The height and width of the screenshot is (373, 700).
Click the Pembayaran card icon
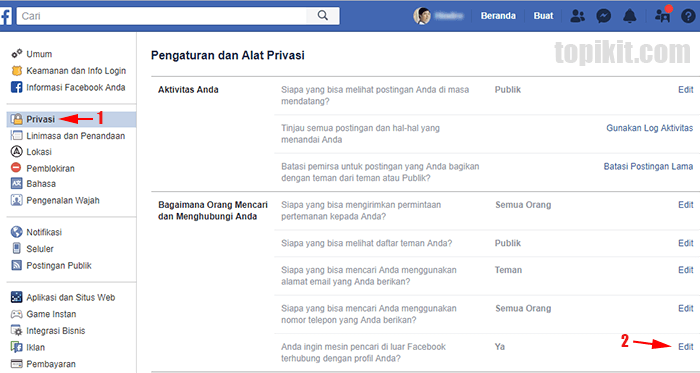pos(17,364)
